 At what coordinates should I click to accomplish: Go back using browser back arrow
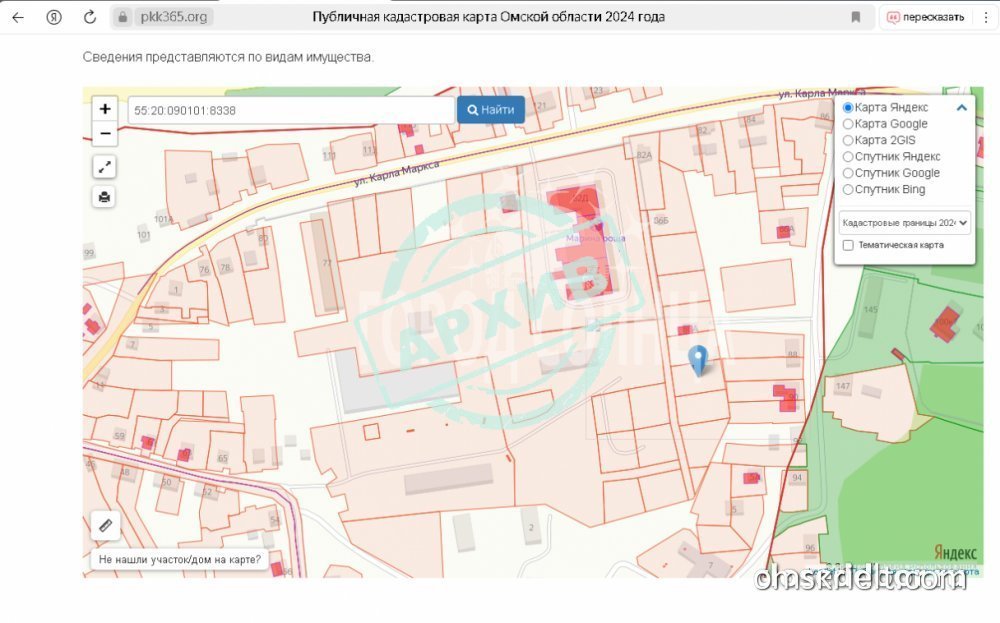[x=18, y=17]
